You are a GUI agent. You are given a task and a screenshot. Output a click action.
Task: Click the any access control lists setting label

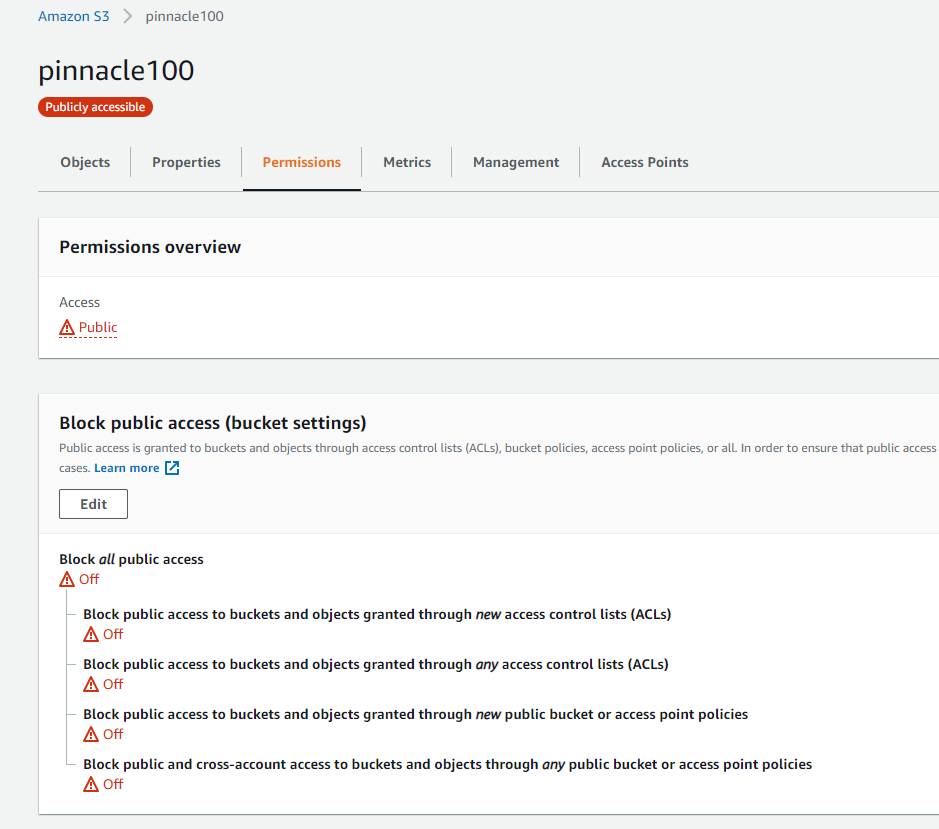(x=376, y=664)
